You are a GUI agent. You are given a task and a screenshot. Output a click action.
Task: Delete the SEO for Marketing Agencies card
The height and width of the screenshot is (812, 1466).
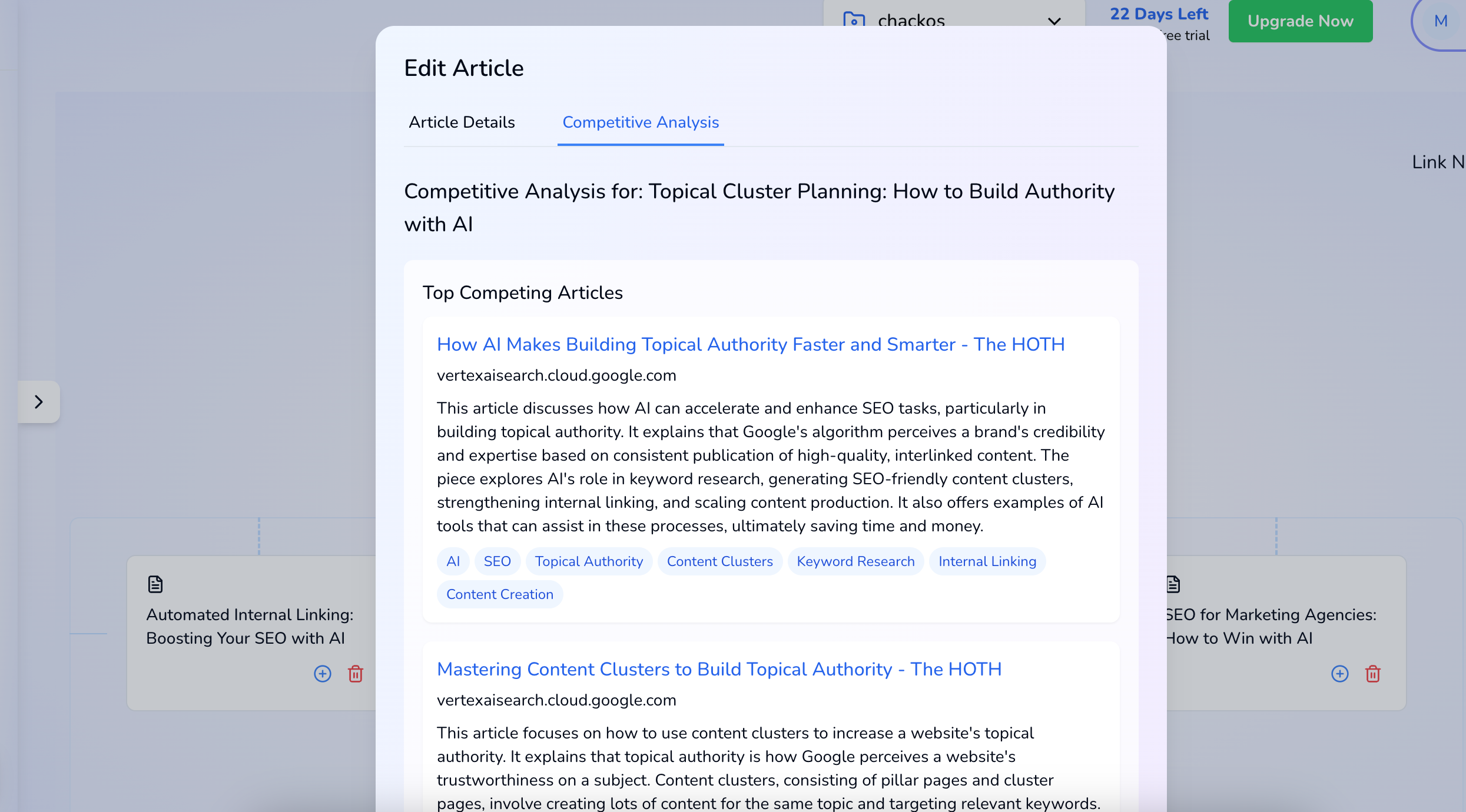click(1373, 674)
